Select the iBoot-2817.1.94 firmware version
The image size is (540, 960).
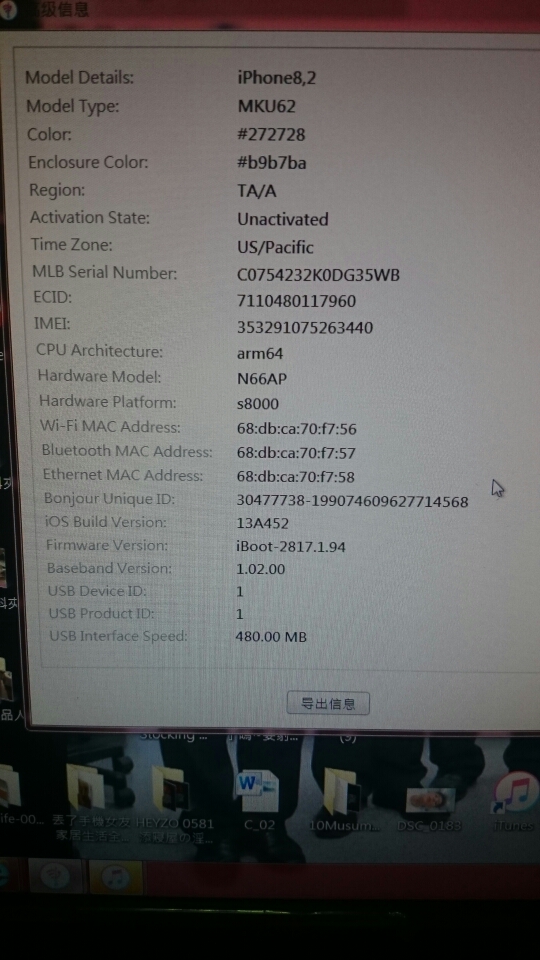pyautogui.click(x=291, y=547)
